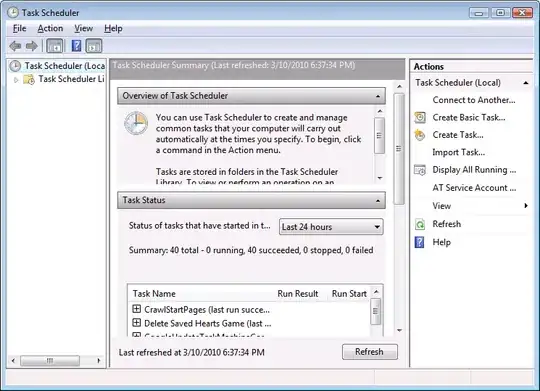Click tree pane scroll left arrow

(x=13, y=361)
